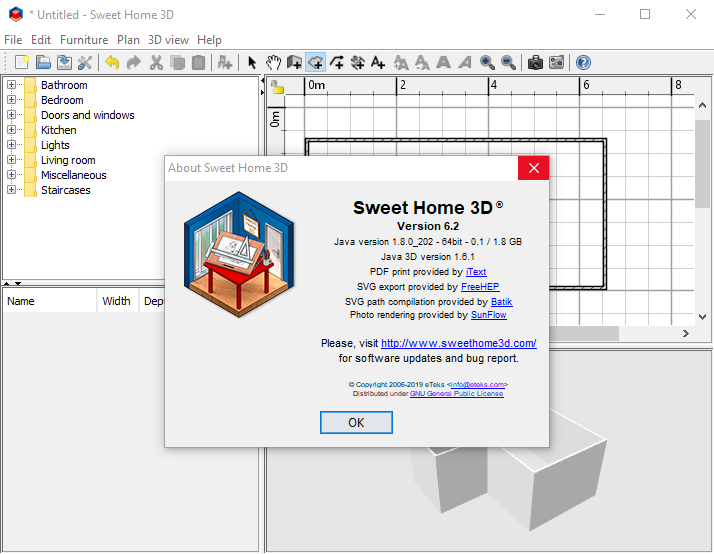Click the Increase text size icon
The height and width of the screenshot is (554, 714).
pos(401,62)
